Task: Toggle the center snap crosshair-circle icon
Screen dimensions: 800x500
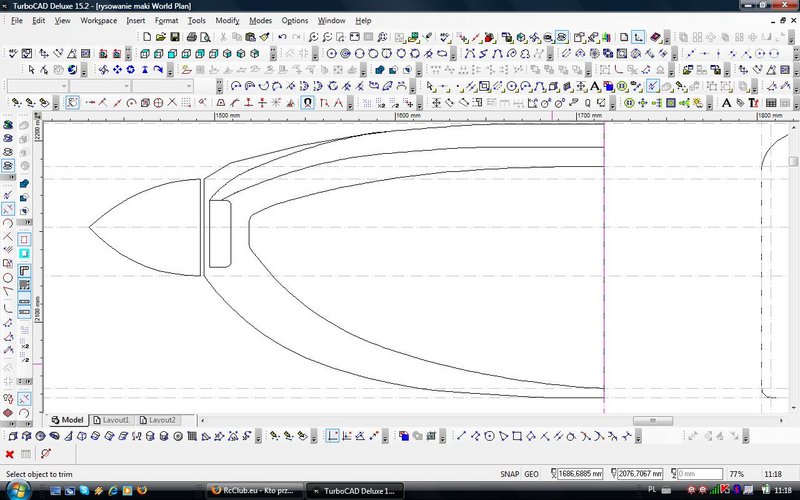Action: click(159, 103)
